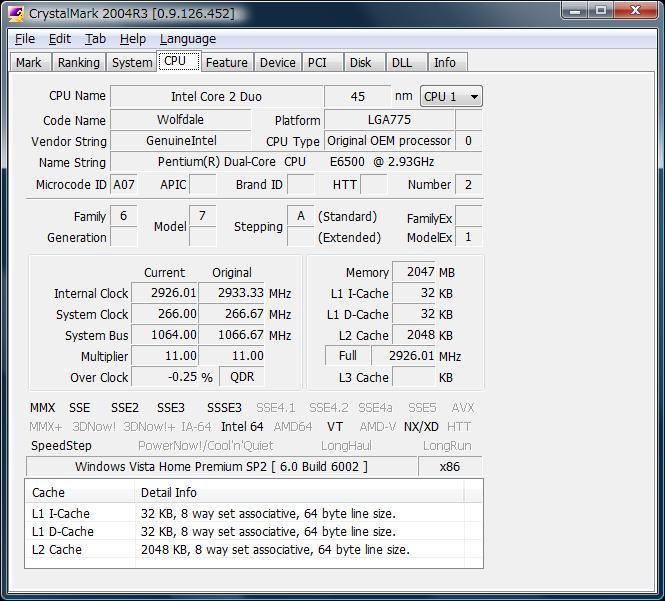Screen dimensions: 665x601
Task: Click the Cache column header
Action: pyautogui.click(x=80, y=492)
